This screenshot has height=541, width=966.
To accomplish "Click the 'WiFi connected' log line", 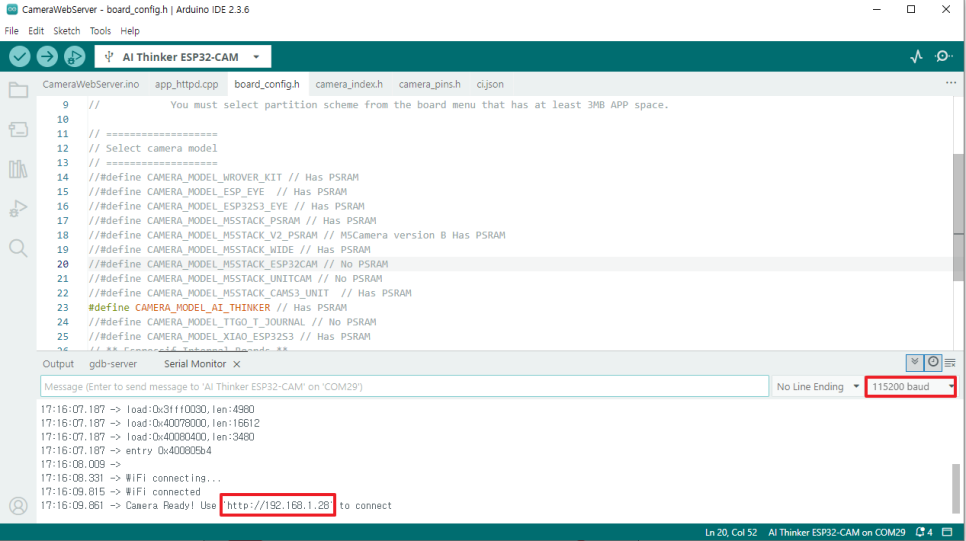I will (121, 492).
